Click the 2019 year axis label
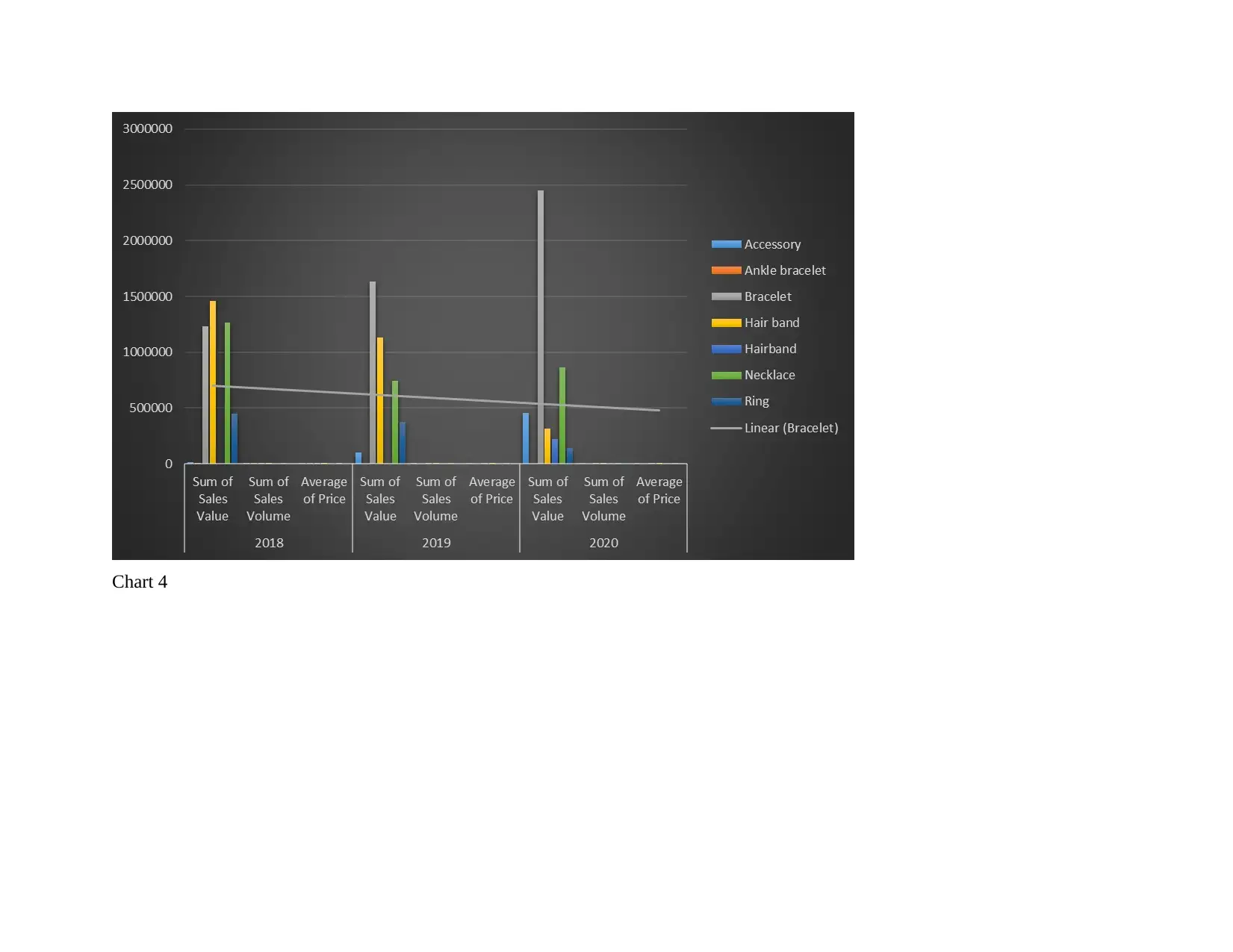This screenshot has width=1233, height=952. (x=436, y=543)
